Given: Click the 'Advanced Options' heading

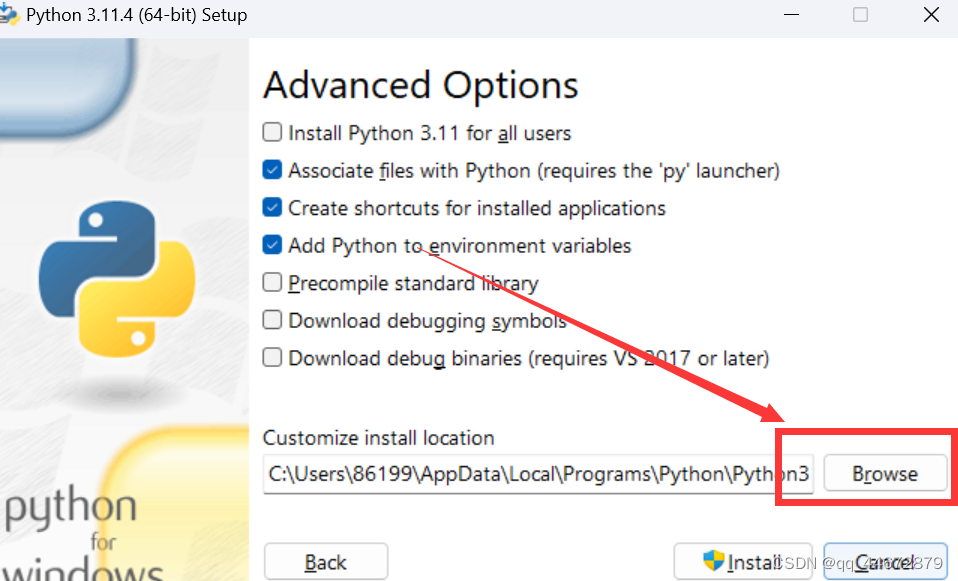Looking at the screenshot, I should [420, 85].
